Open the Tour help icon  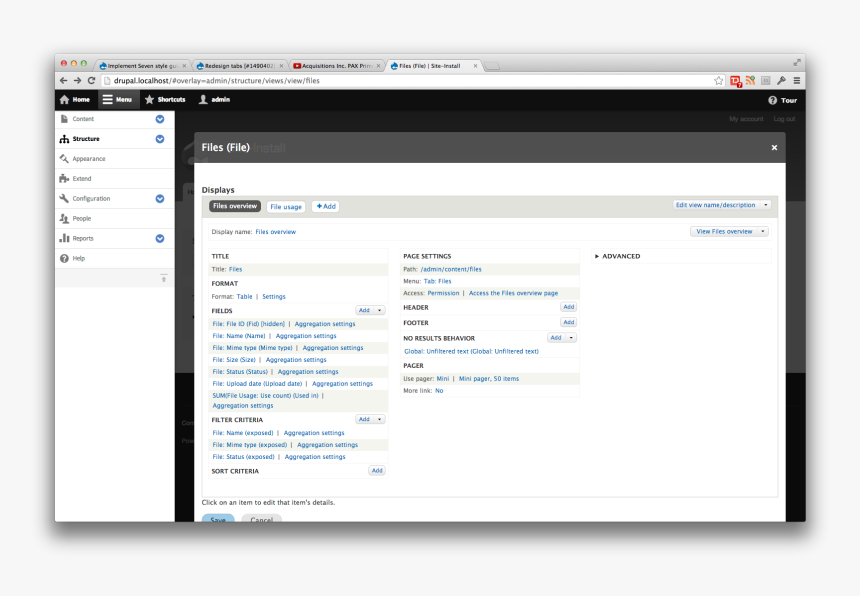click(772, 100)
